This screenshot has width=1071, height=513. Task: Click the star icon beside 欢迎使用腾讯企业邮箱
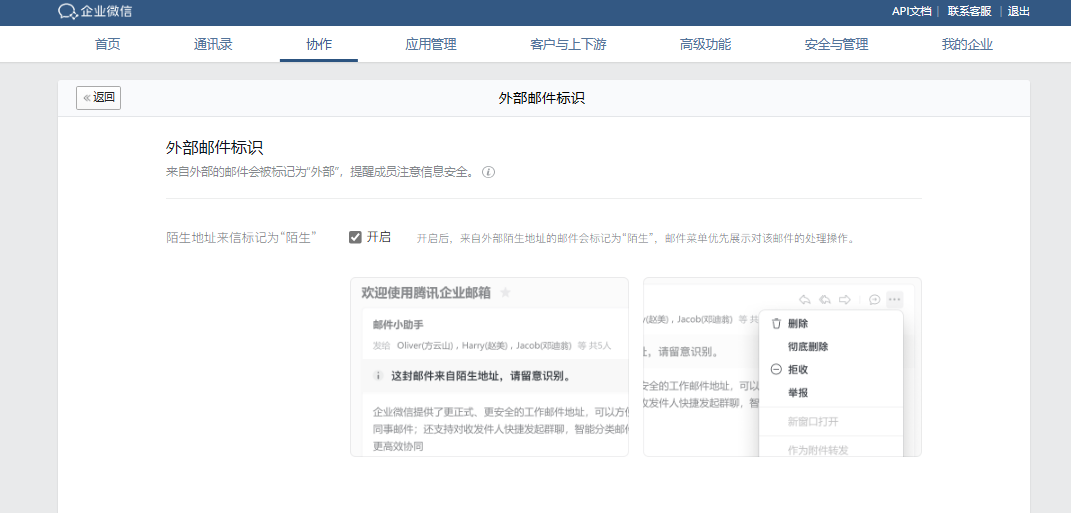(505, 293)
